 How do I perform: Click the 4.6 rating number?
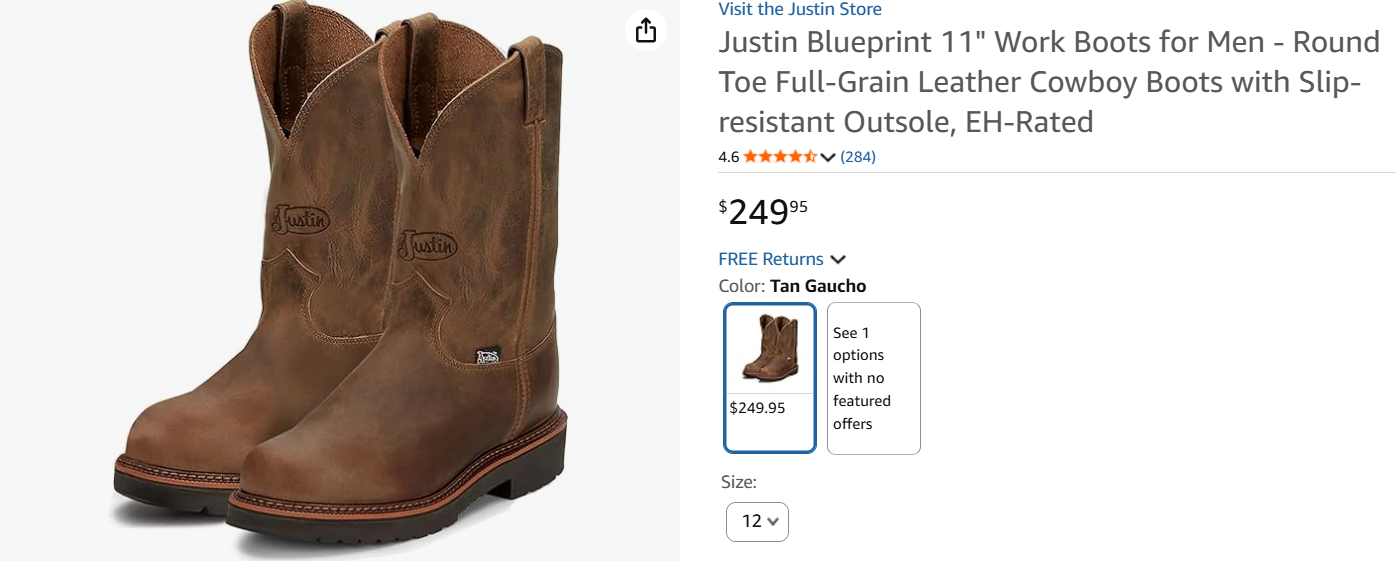[729, 157]
